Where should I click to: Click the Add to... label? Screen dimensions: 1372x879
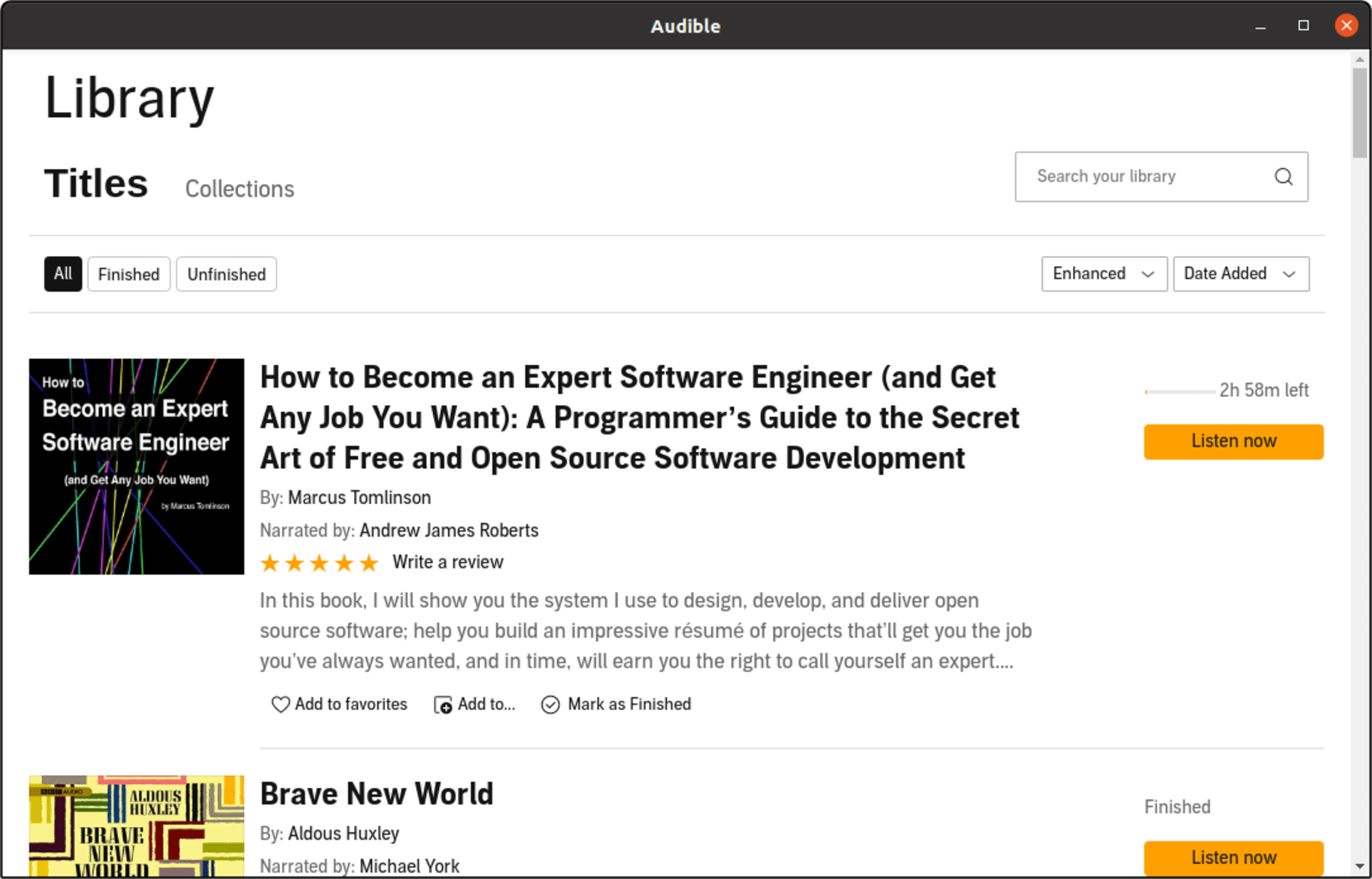pyautogui.click(x=487, y=705)
